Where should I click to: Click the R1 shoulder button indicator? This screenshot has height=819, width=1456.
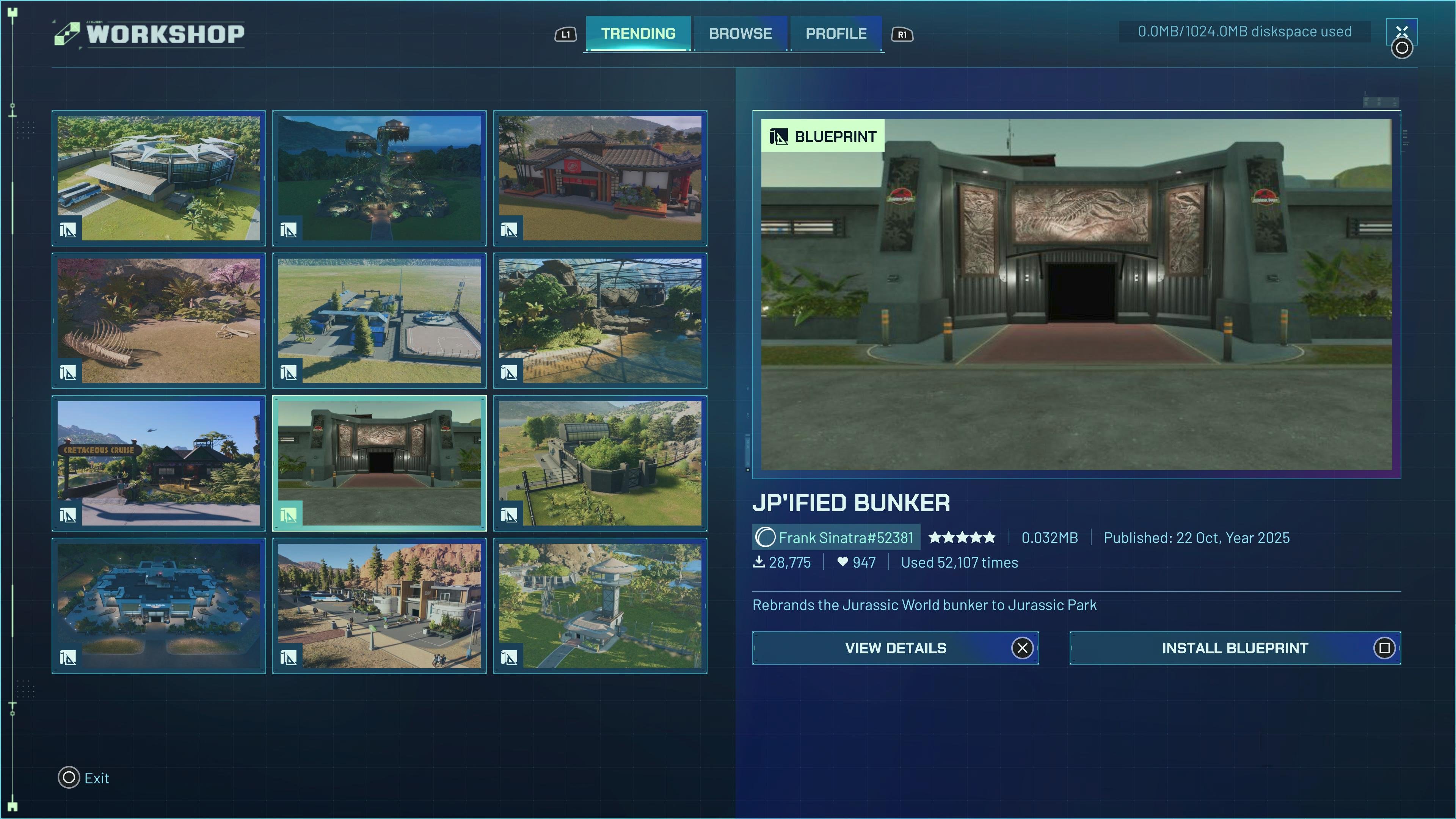pyautogui.click(x=902, y=34)
